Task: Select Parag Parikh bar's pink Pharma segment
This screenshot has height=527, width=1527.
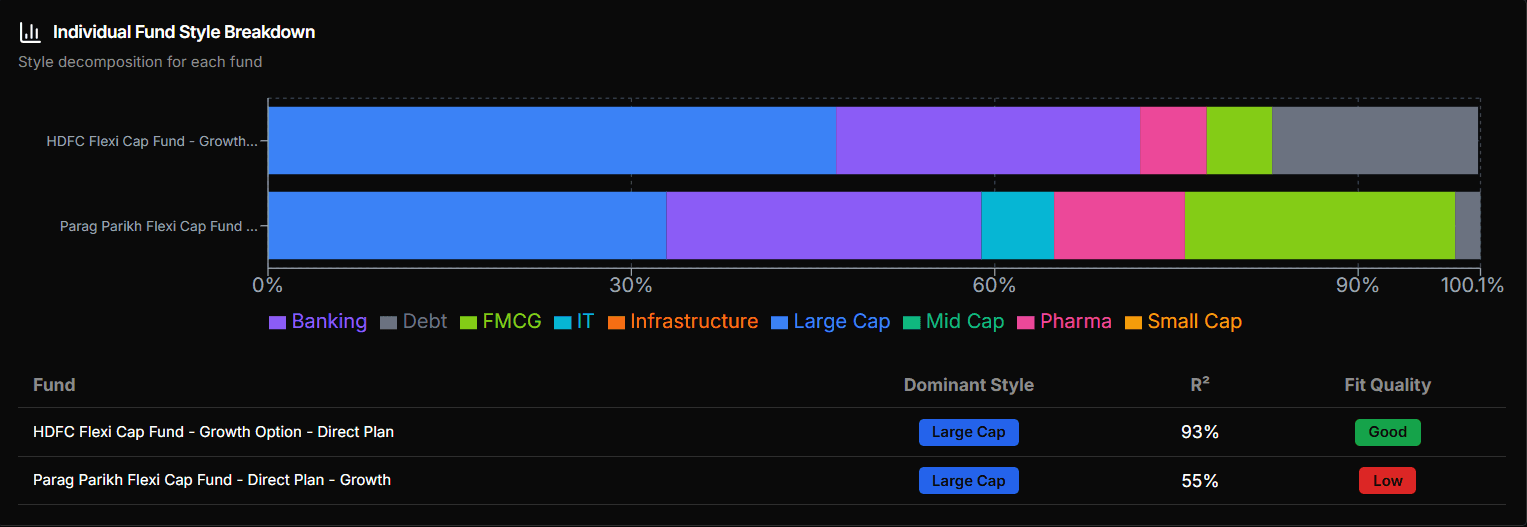Action: click(1119, 226)
